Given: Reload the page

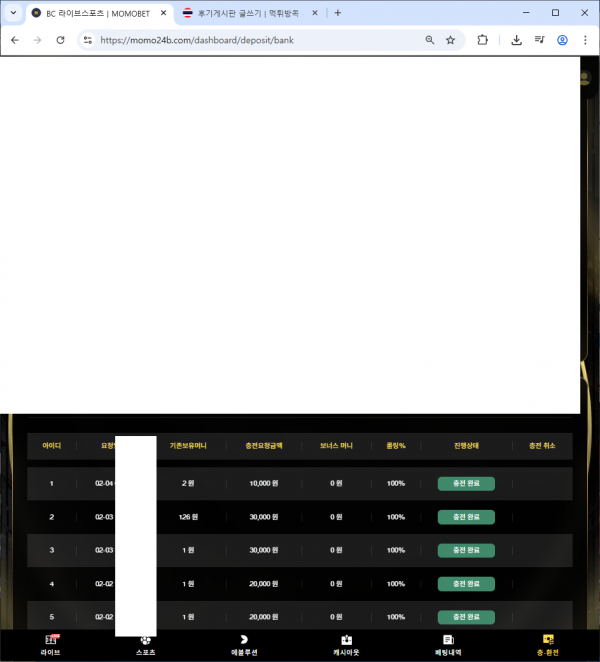Looking at the screenshot, I should [60, 40].
